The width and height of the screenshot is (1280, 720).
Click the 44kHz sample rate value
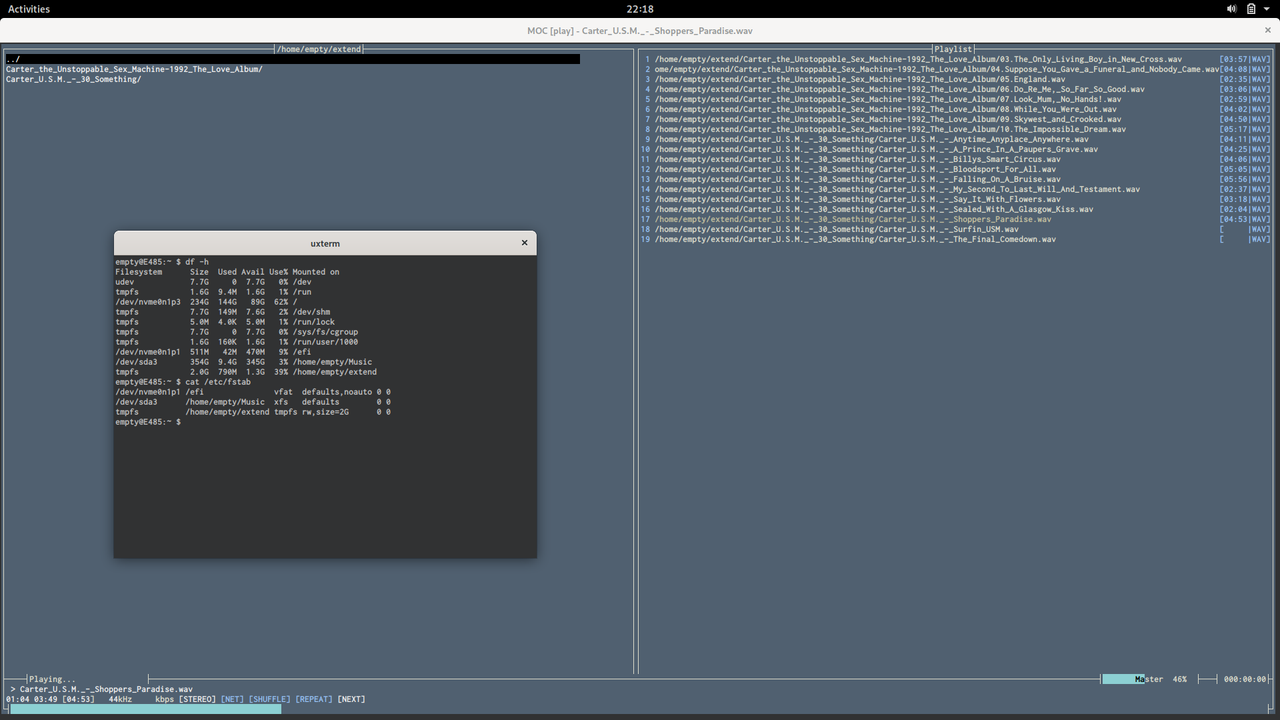120,699
